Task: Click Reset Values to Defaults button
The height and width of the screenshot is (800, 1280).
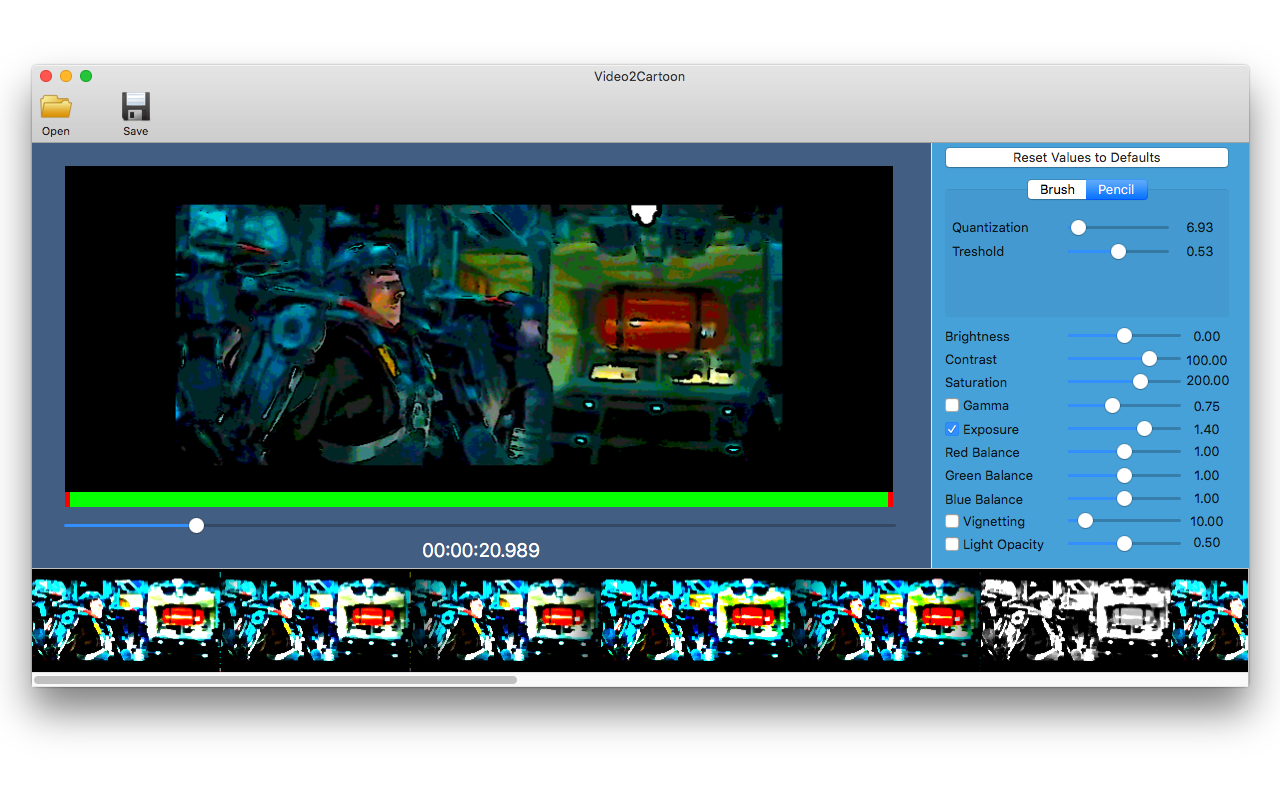Action: (x=1086, y=158)
